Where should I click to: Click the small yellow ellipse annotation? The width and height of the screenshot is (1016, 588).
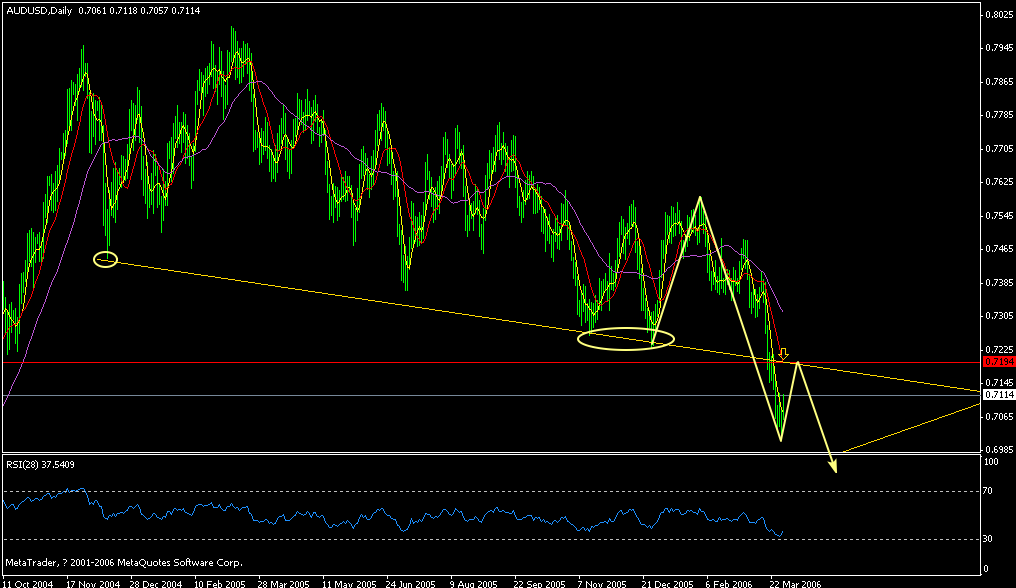104,258
